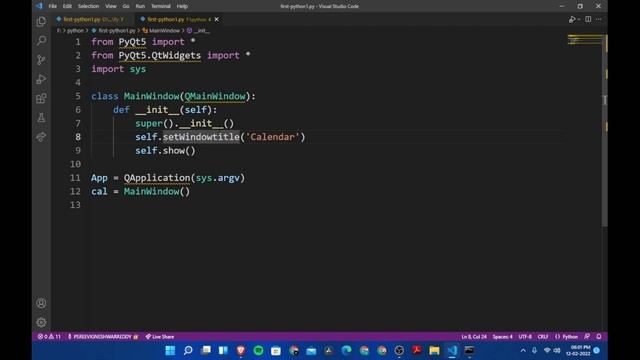
Task: Open Brave browser from the taskbar
Action: (x=240, y=350)
